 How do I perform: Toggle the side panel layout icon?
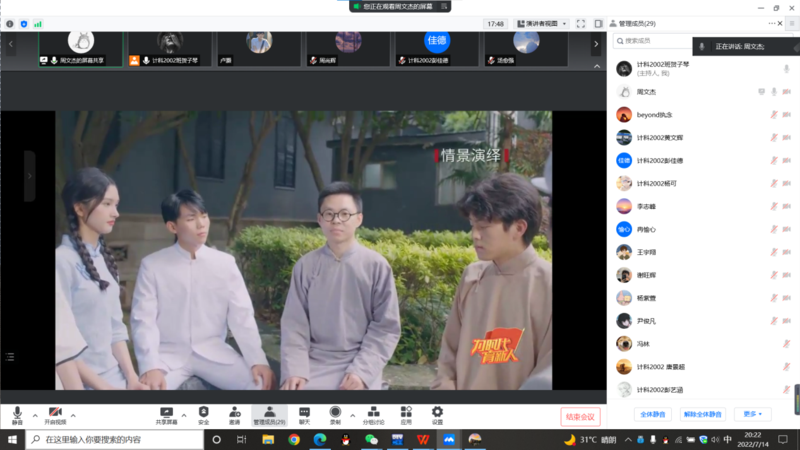pos(598,24)
